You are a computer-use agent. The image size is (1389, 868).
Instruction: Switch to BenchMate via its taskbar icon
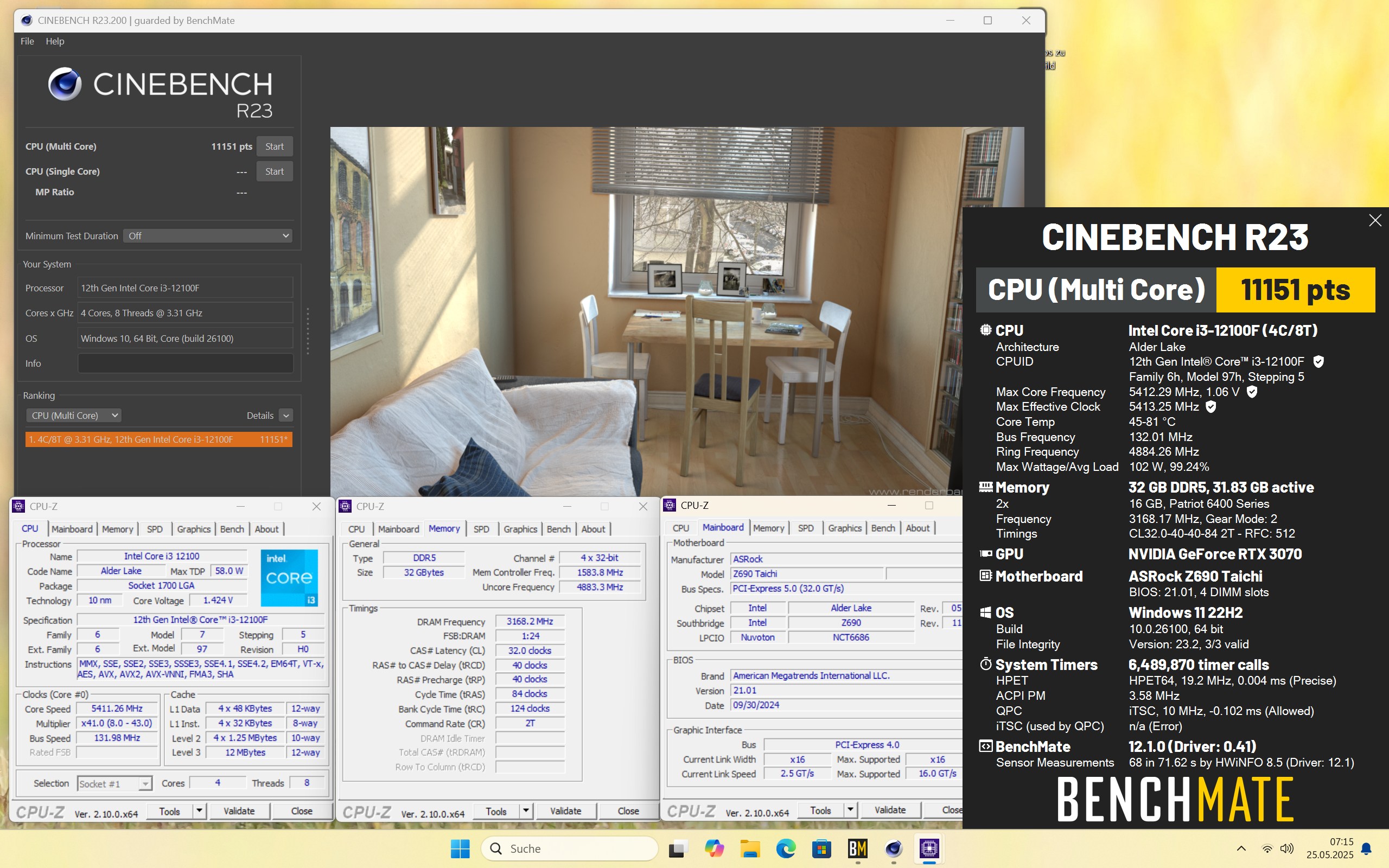pos(857,848)
